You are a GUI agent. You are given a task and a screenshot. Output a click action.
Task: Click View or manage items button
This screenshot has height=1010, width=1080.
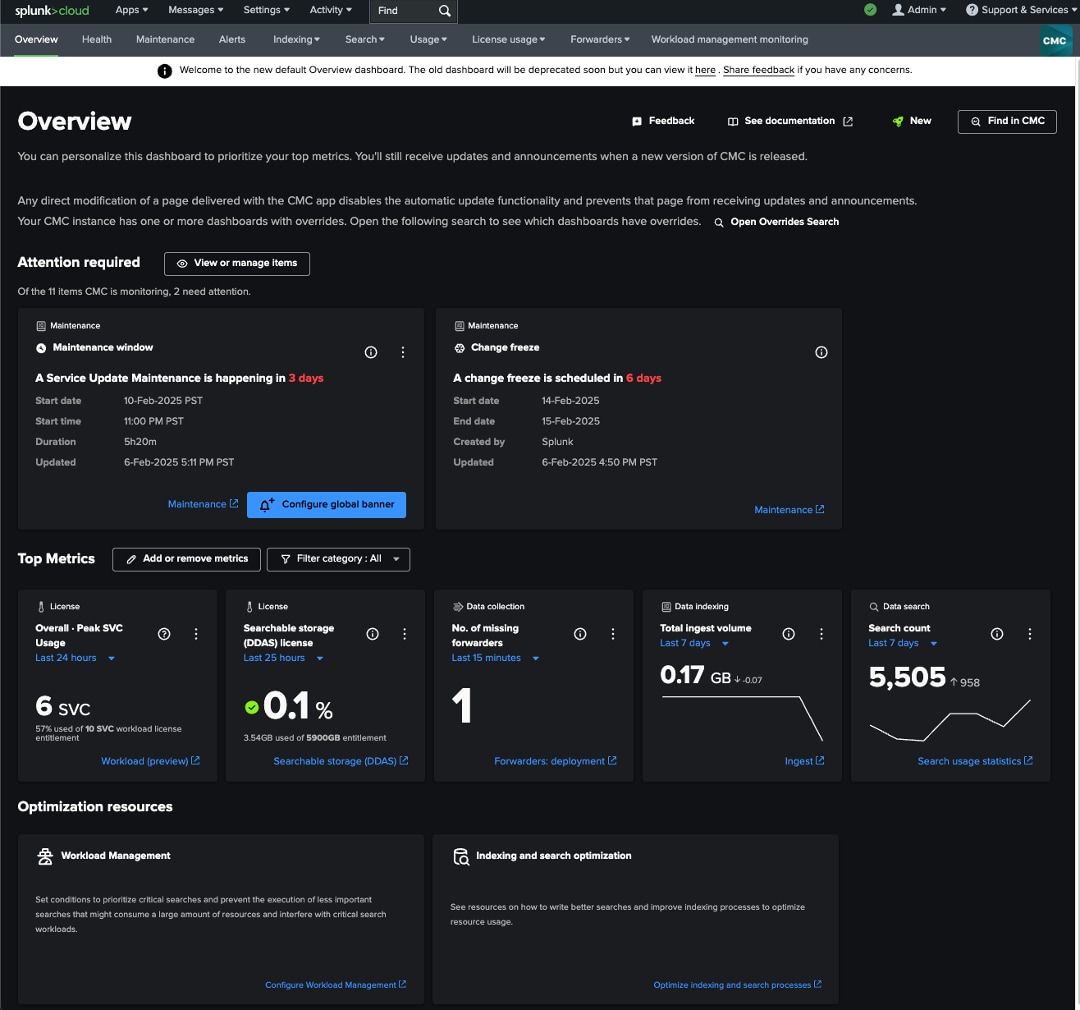237,264
